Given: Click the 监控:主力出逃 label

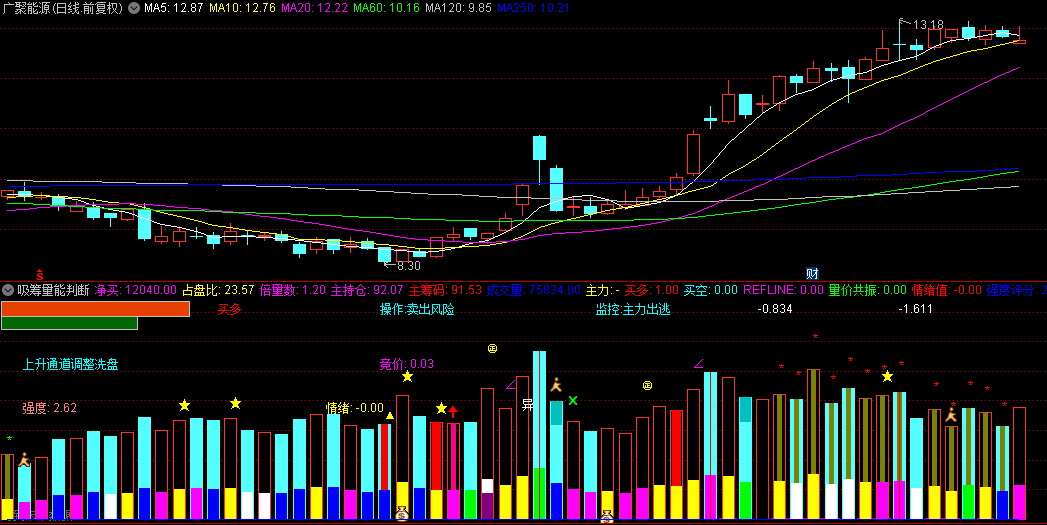Looking at the screenshot, I should (632, 309).
